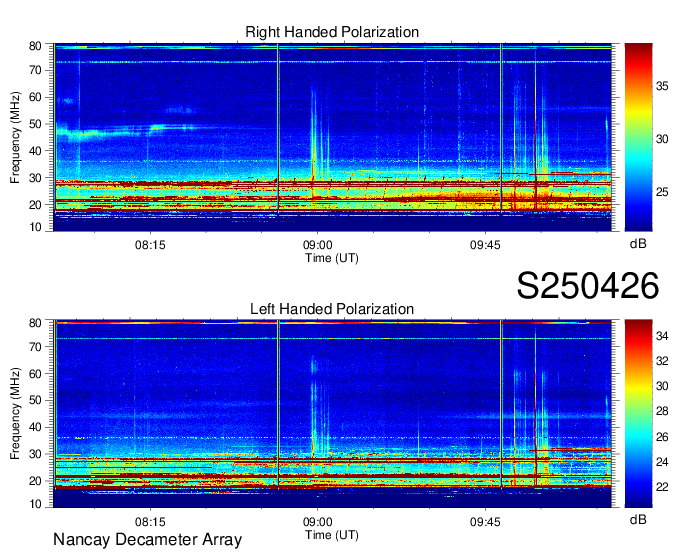This screenshot has height=552, width=680.
Task: Click the 26 value on Left Handed colorbar
Action: point(662,437)
